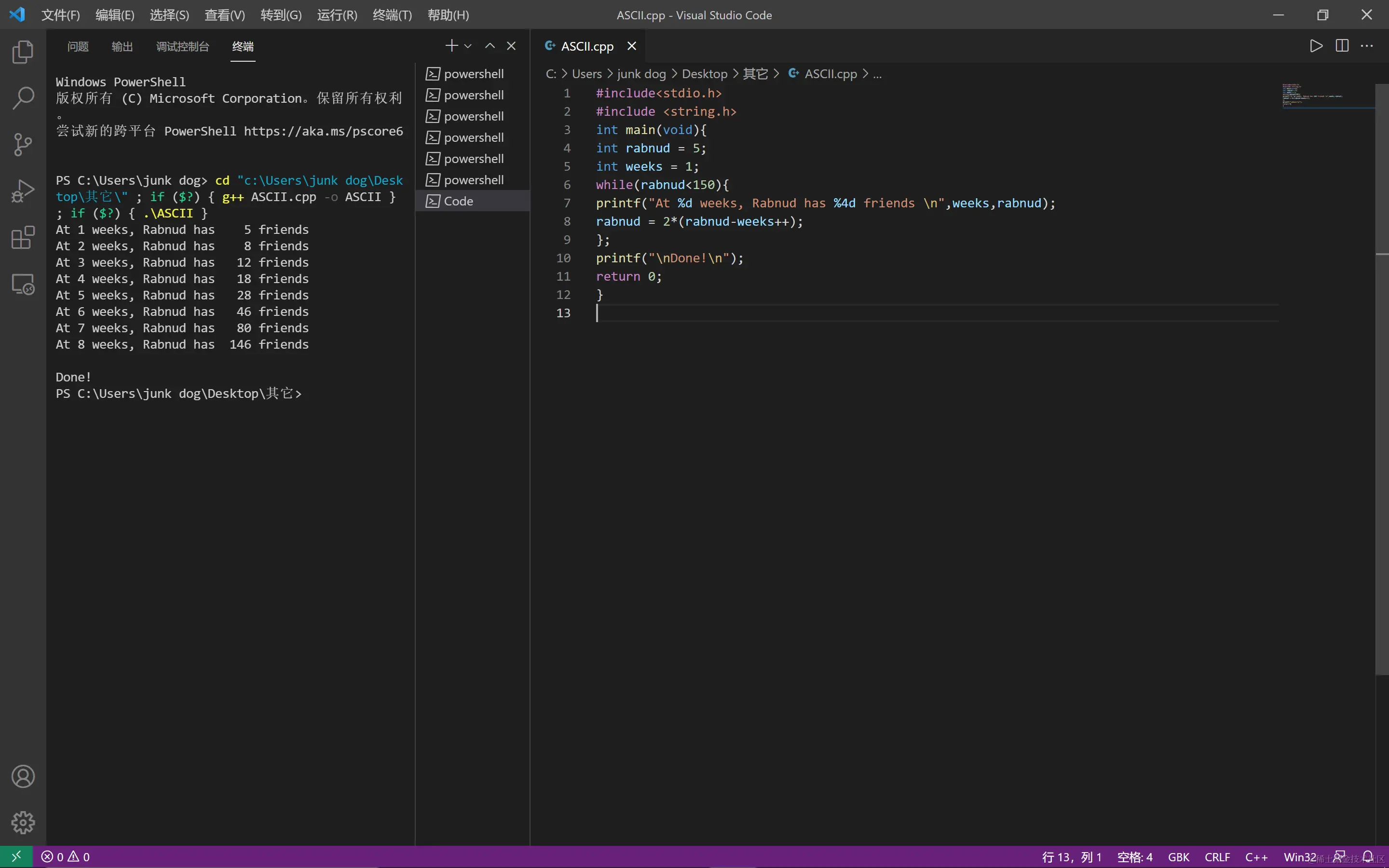Open the editor More Actions ellipsis

tap(1367, 46)
